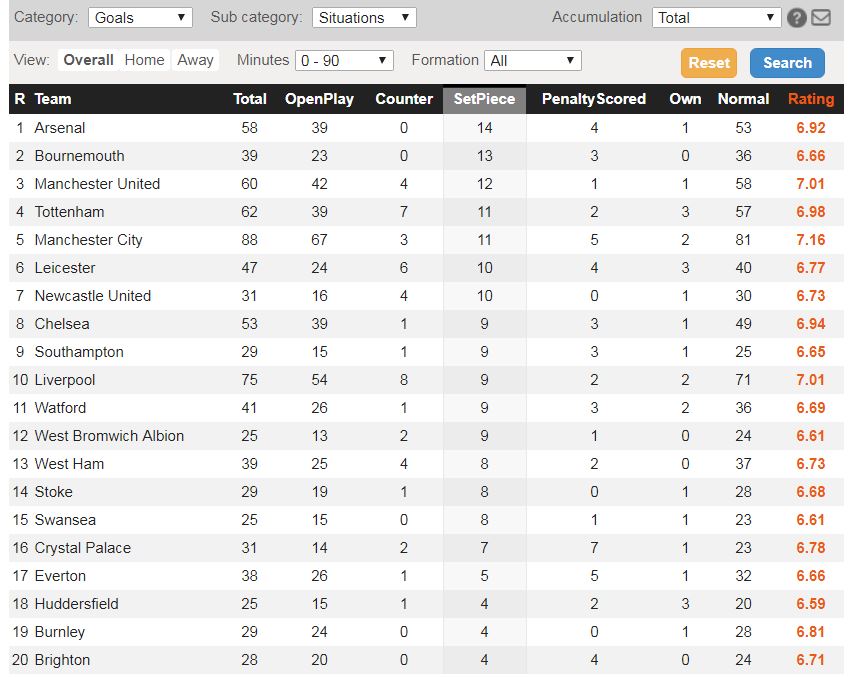
Task: Switch view to Away
Action: click(195, 59)
